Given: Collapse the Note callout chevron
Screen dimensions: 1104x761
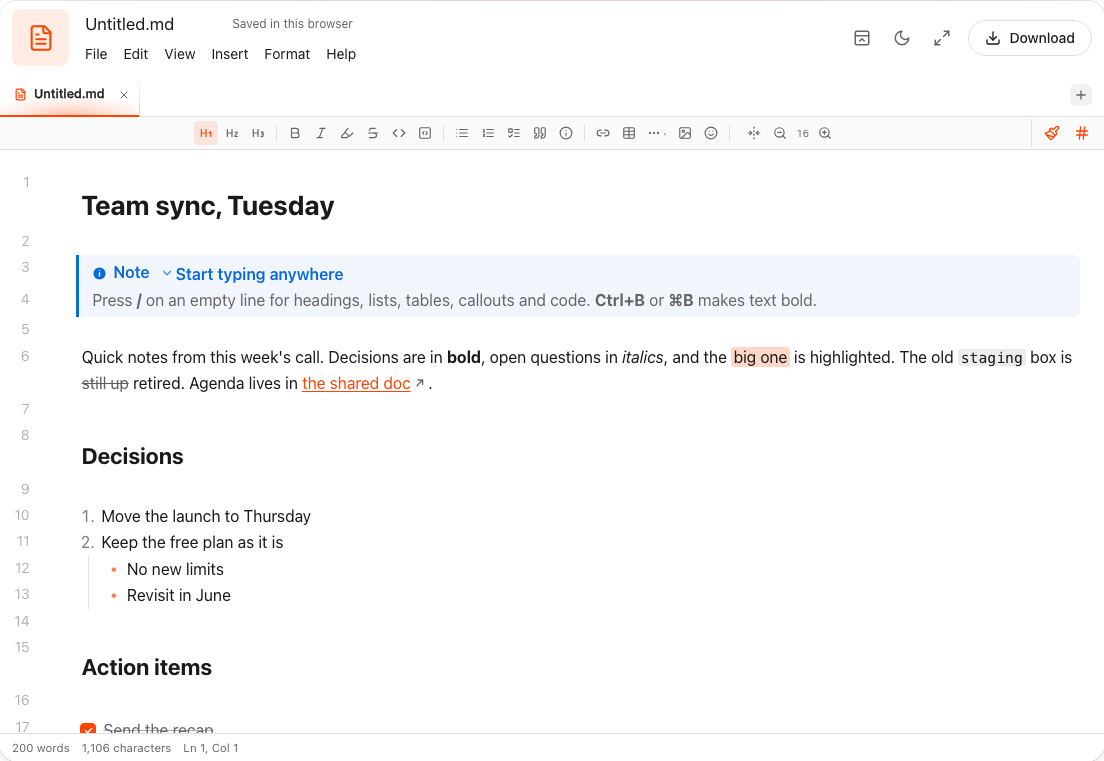Looking at the screenshot, I should [167, 273].
